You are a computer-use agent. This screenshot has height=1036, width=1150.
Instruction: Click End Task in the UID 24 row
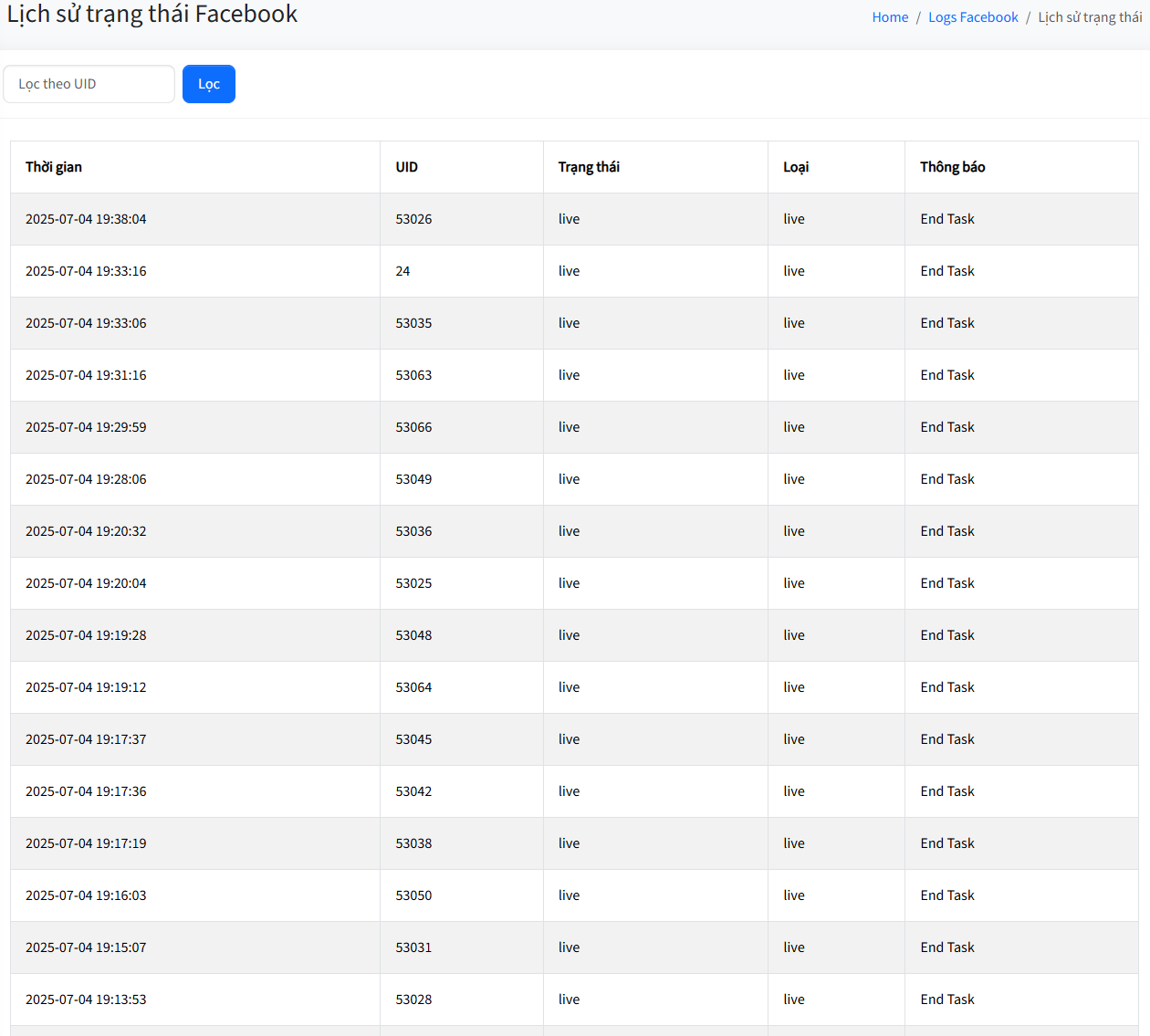(947, 271)
